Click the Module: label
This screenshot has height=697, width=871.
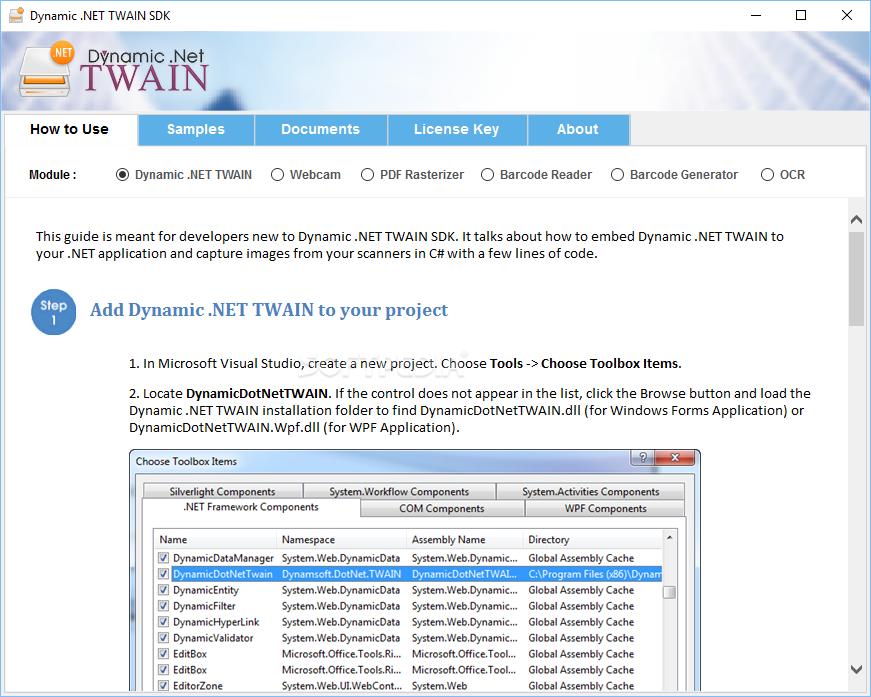coord(53,175)
